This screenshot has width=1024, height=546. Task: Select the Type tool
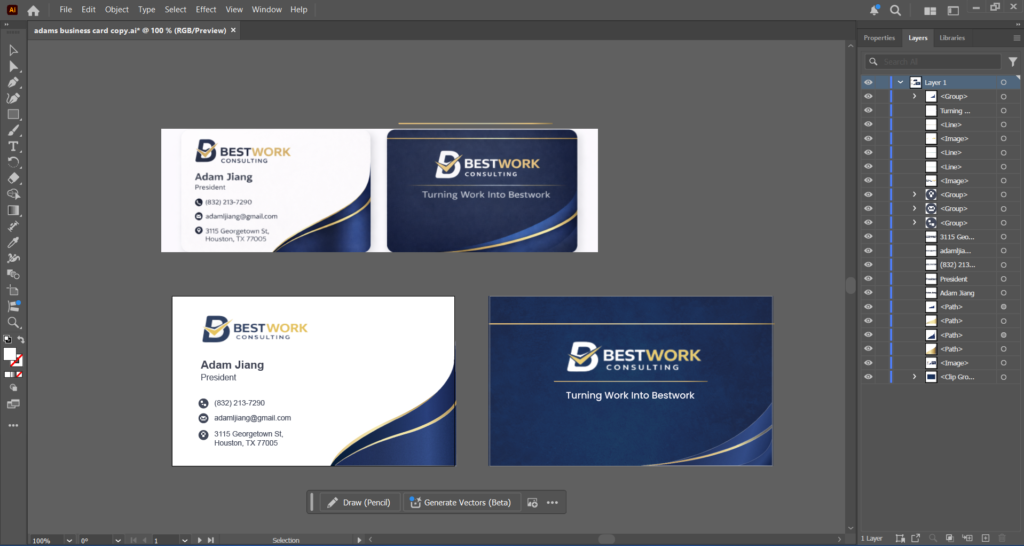pyautogui.click(x=13, y=146)
